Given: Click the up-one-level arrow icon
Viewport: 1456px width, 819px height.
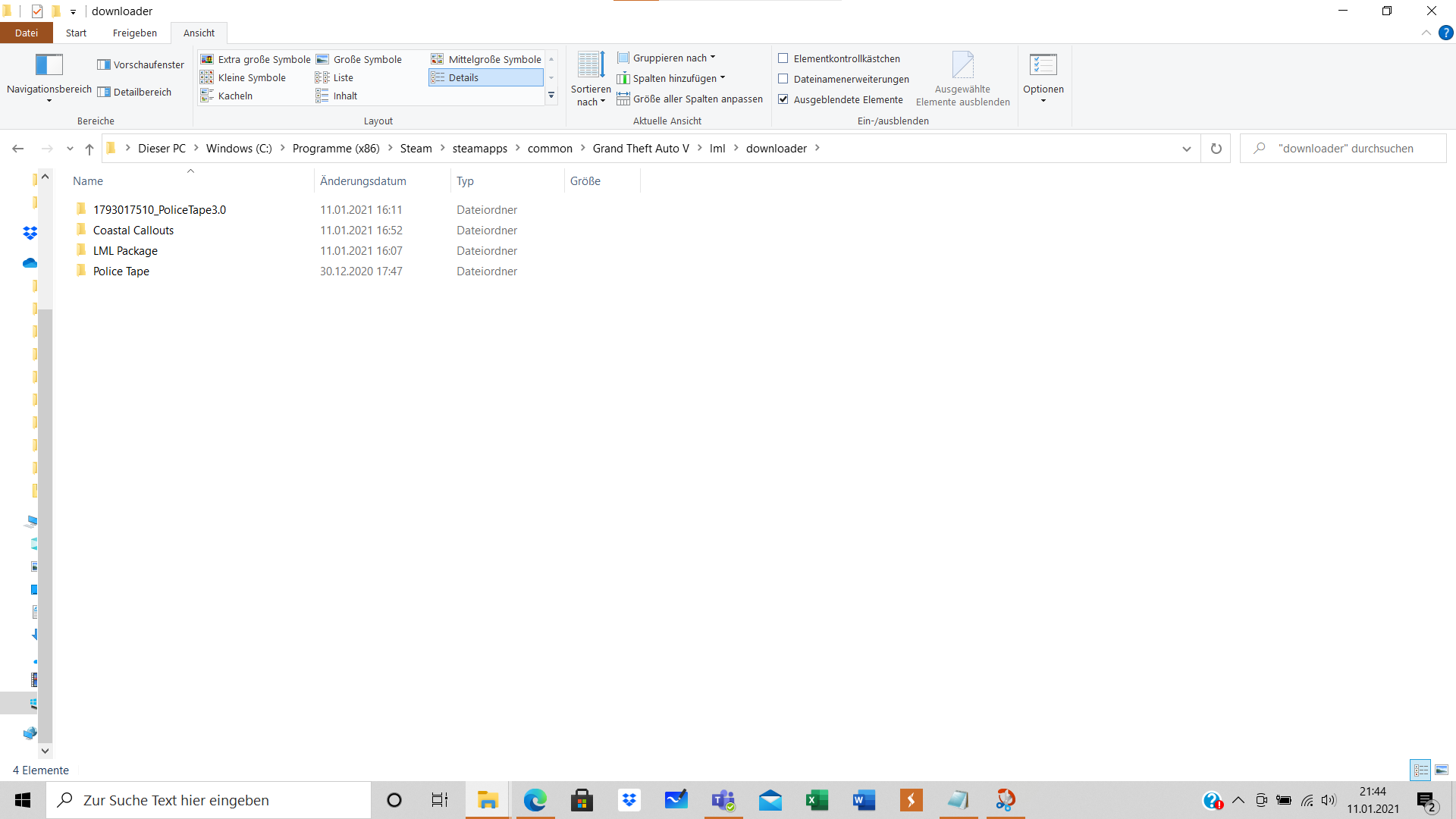Looking at the screenshot, I should (x=89, y=149).
